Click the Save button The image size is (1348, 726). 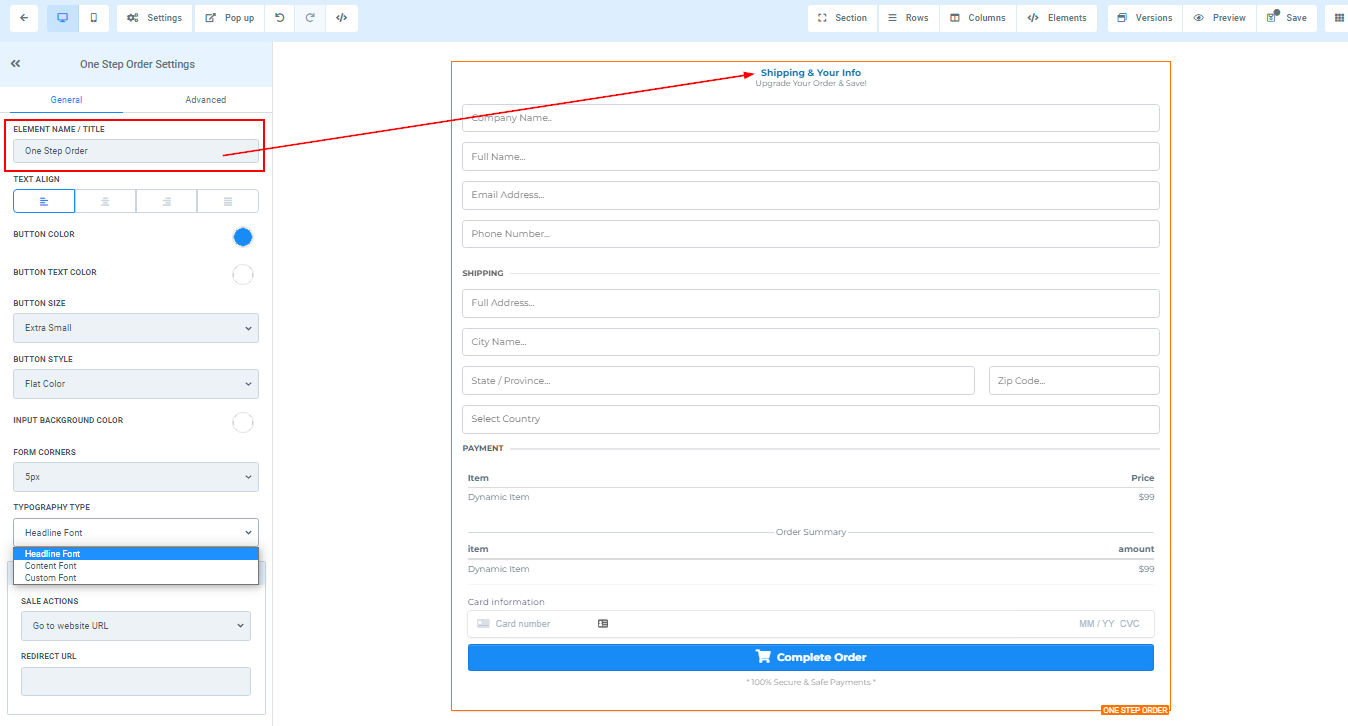pos(1286,18)
